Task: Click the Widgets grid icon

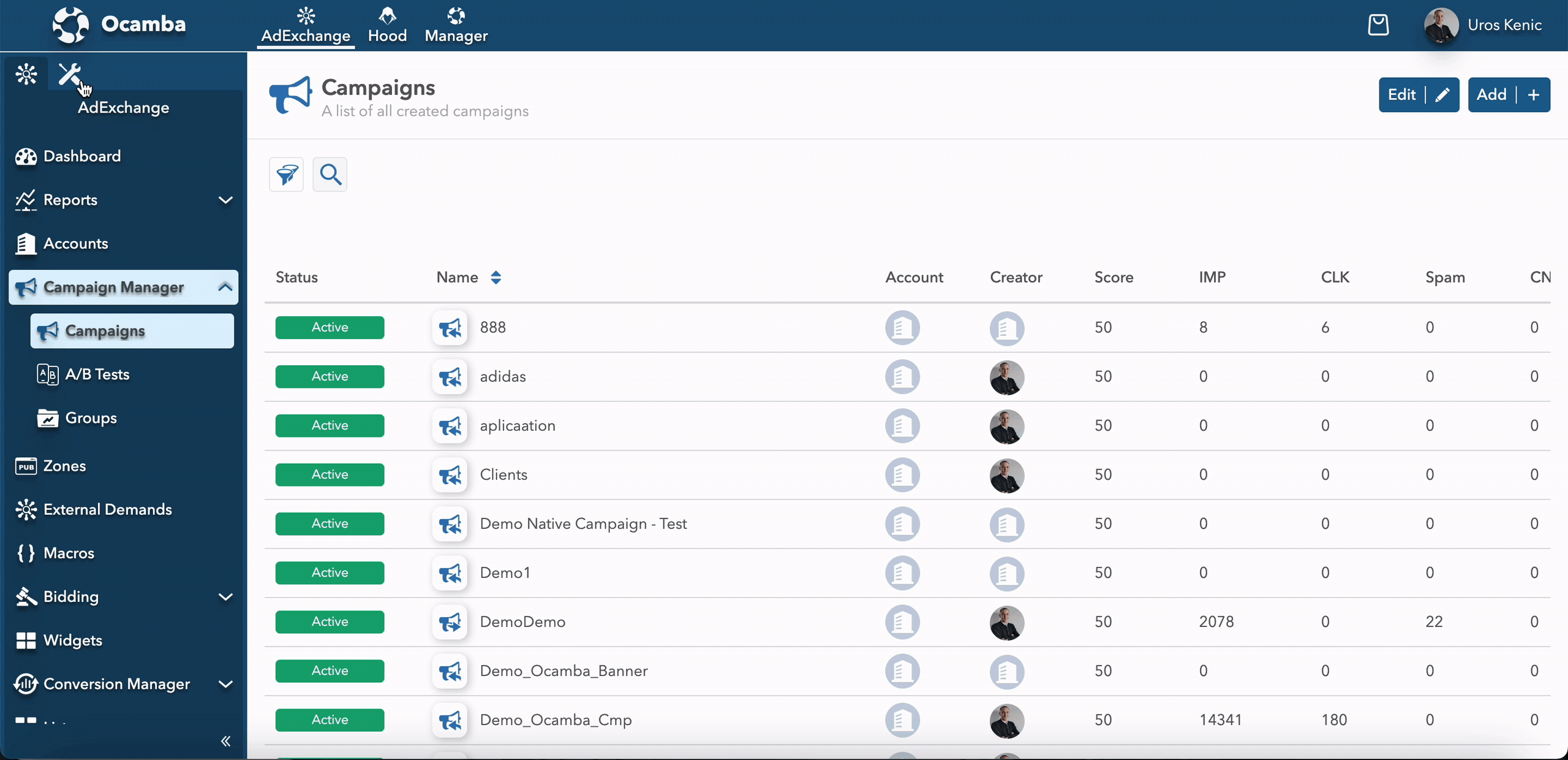Action: 26,640
